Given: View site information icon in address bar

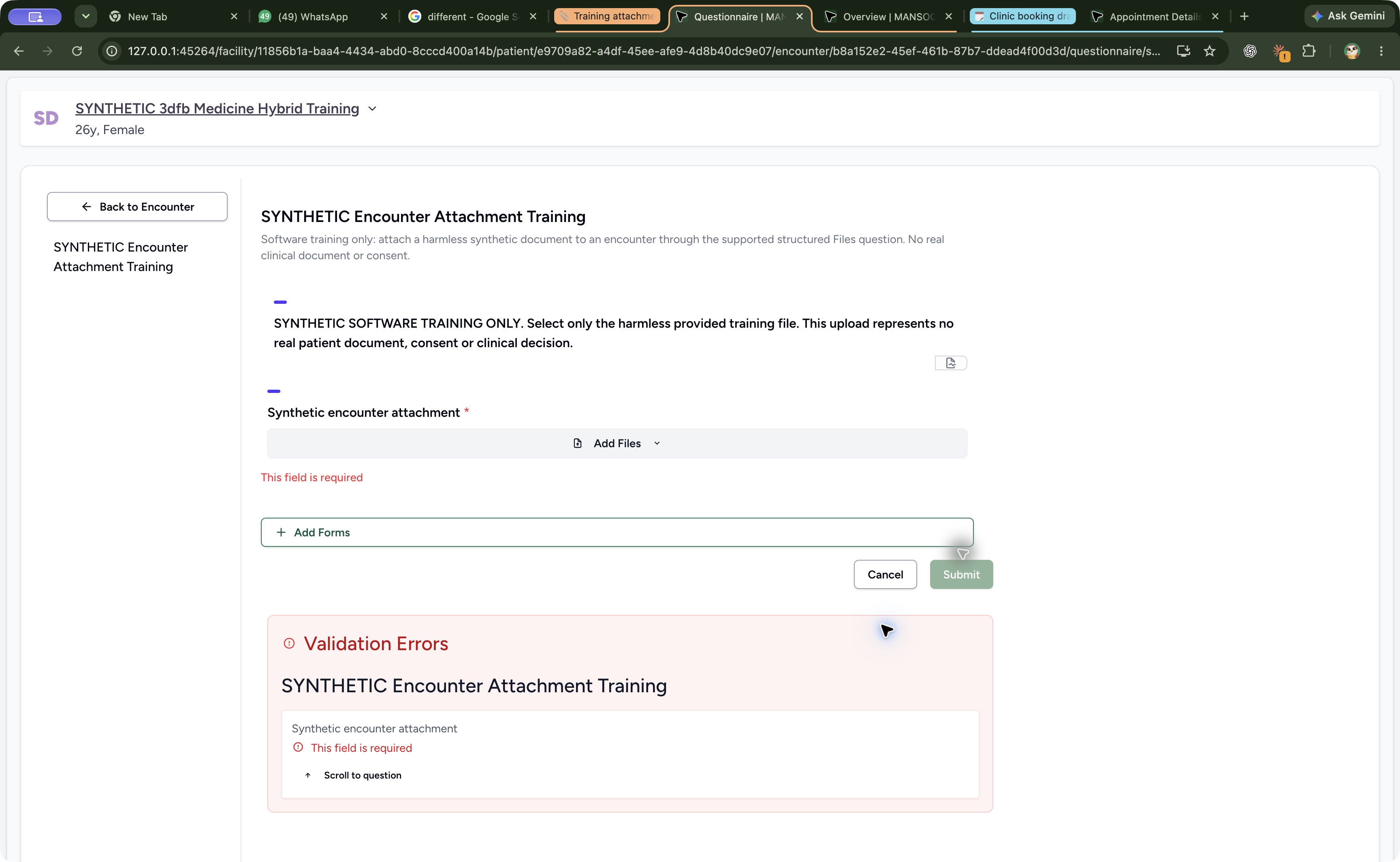Looking at the screenshot, I should 112,51.
